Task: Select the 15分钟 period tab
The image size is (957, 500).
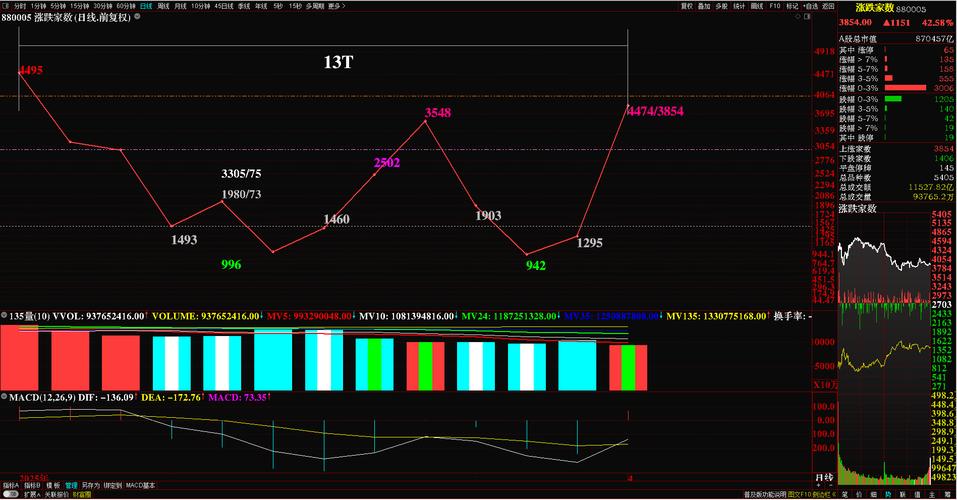Action: [x=79, y=5]
